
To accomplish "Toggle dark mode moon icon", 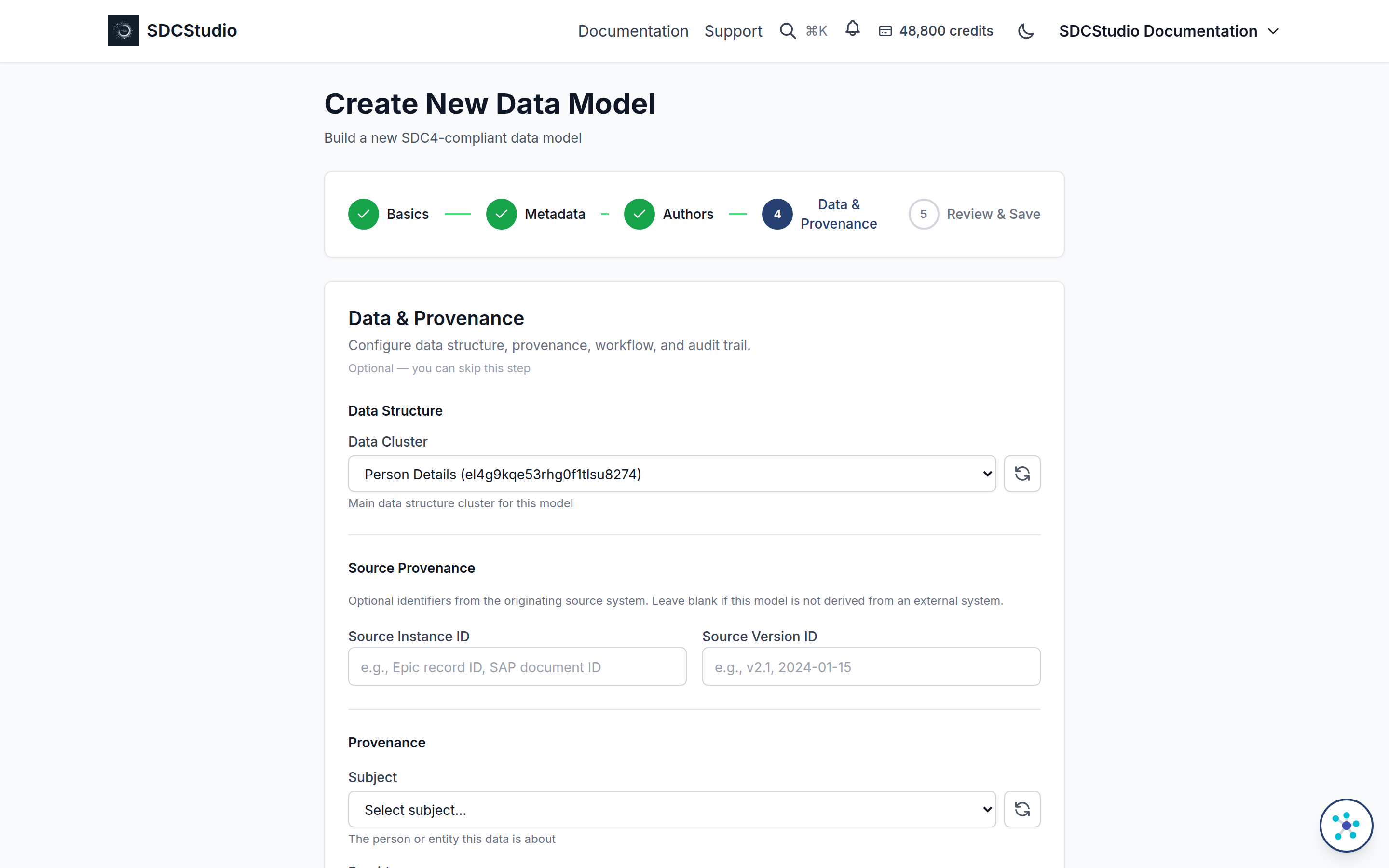I will [x=1026, y=31].
